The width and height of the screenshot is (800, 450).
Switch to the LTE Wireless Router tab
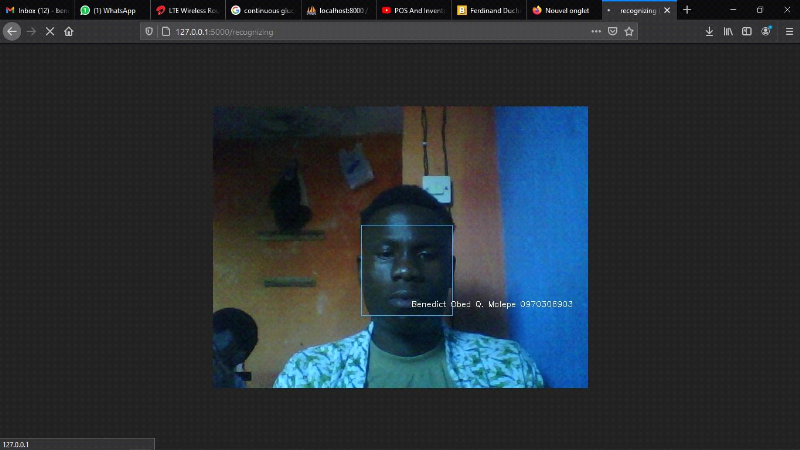tap(188, 10)
